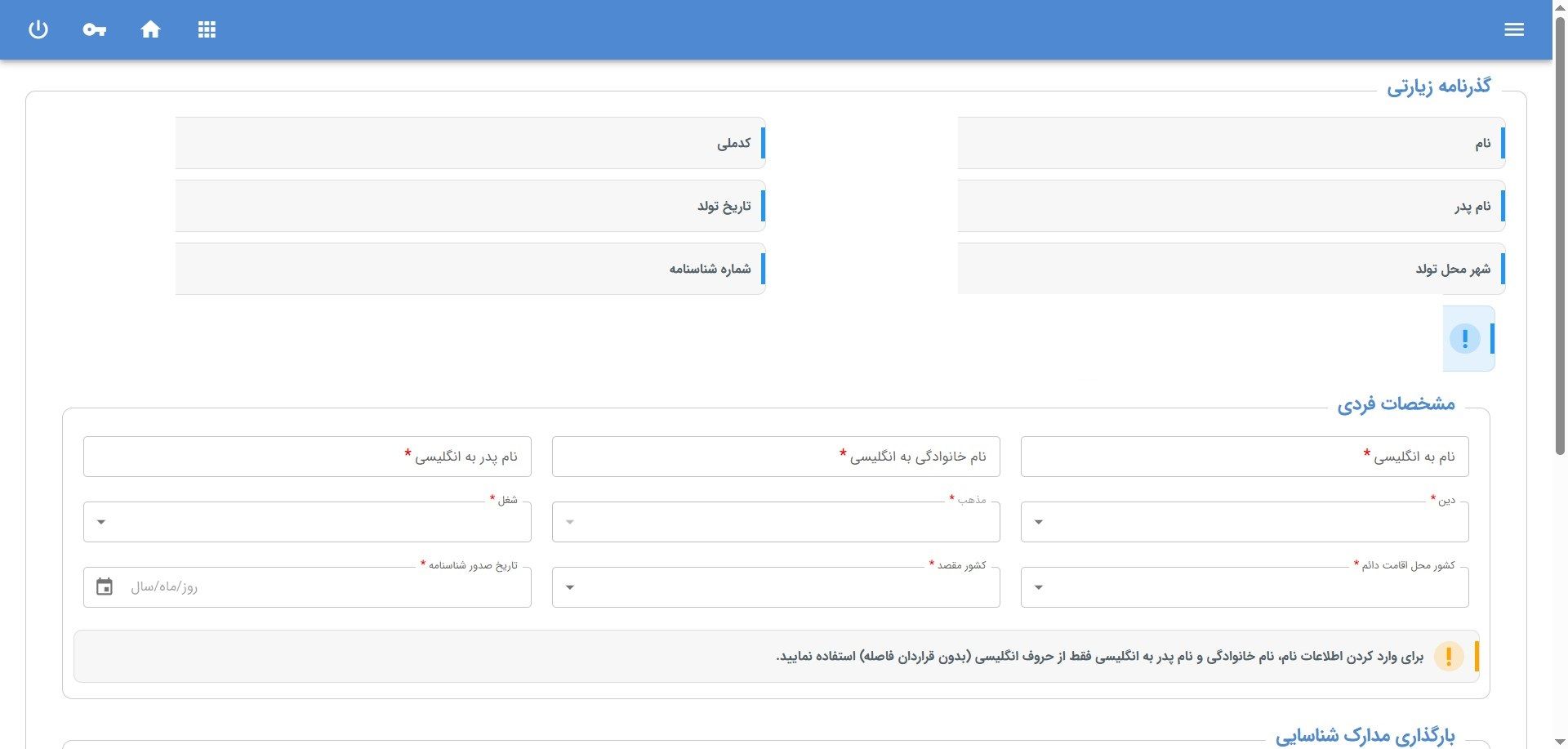This screenshot has width=1568, height=749.
Task: Click the نام پدر read-only field
Action: click(x=1232, y=206)
